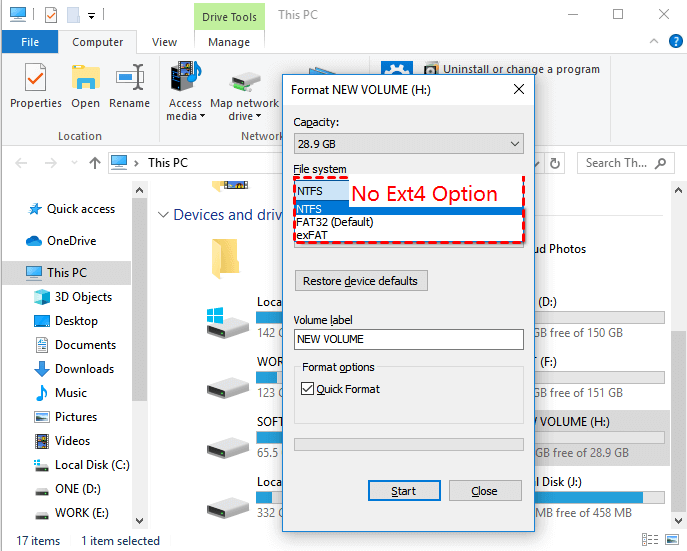Click the Close button in Format dialog
The image size is (687, 551).
click(485, 491)
